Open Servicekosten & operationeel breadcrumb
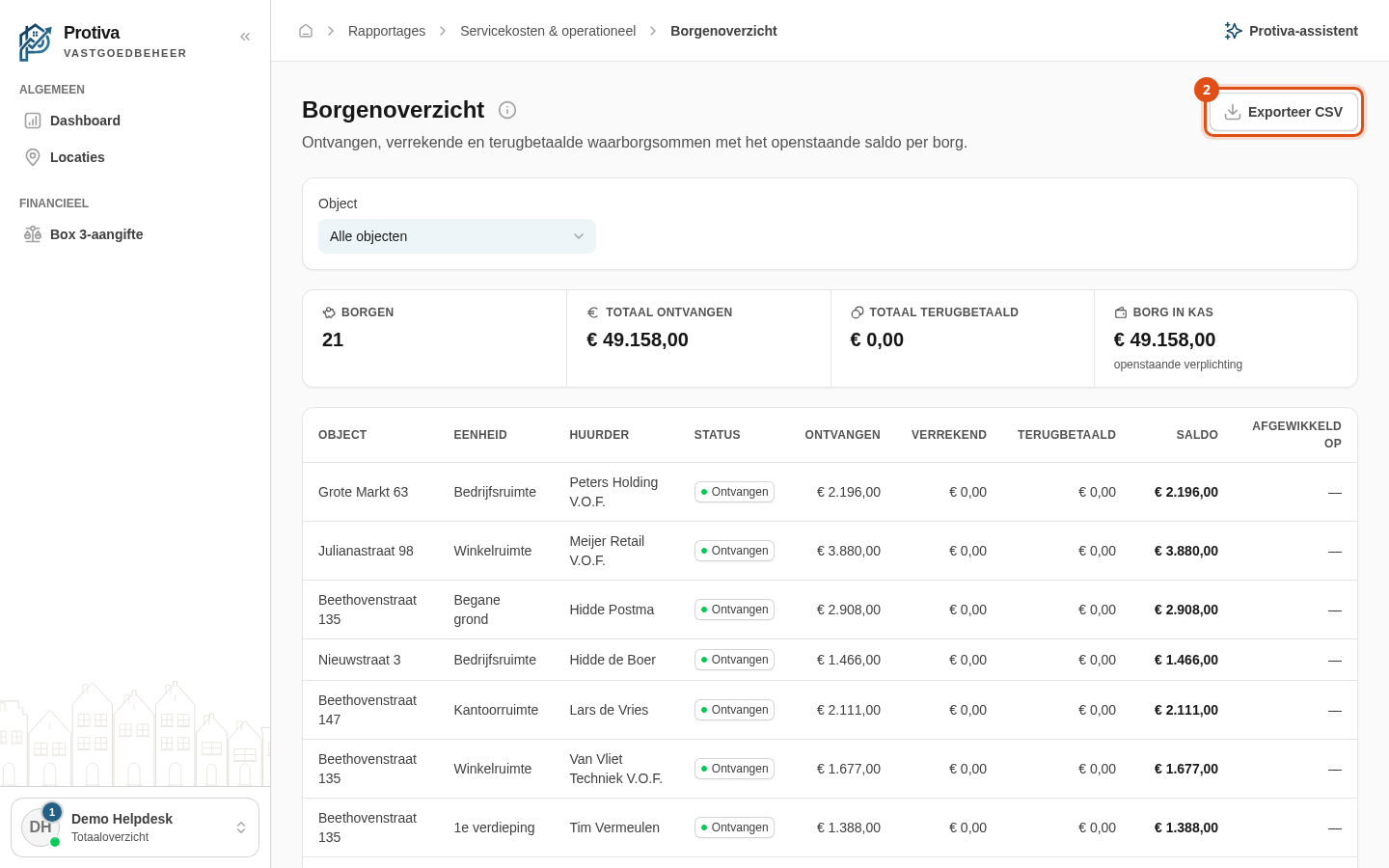1389x868 pixels. click(548, 31)
